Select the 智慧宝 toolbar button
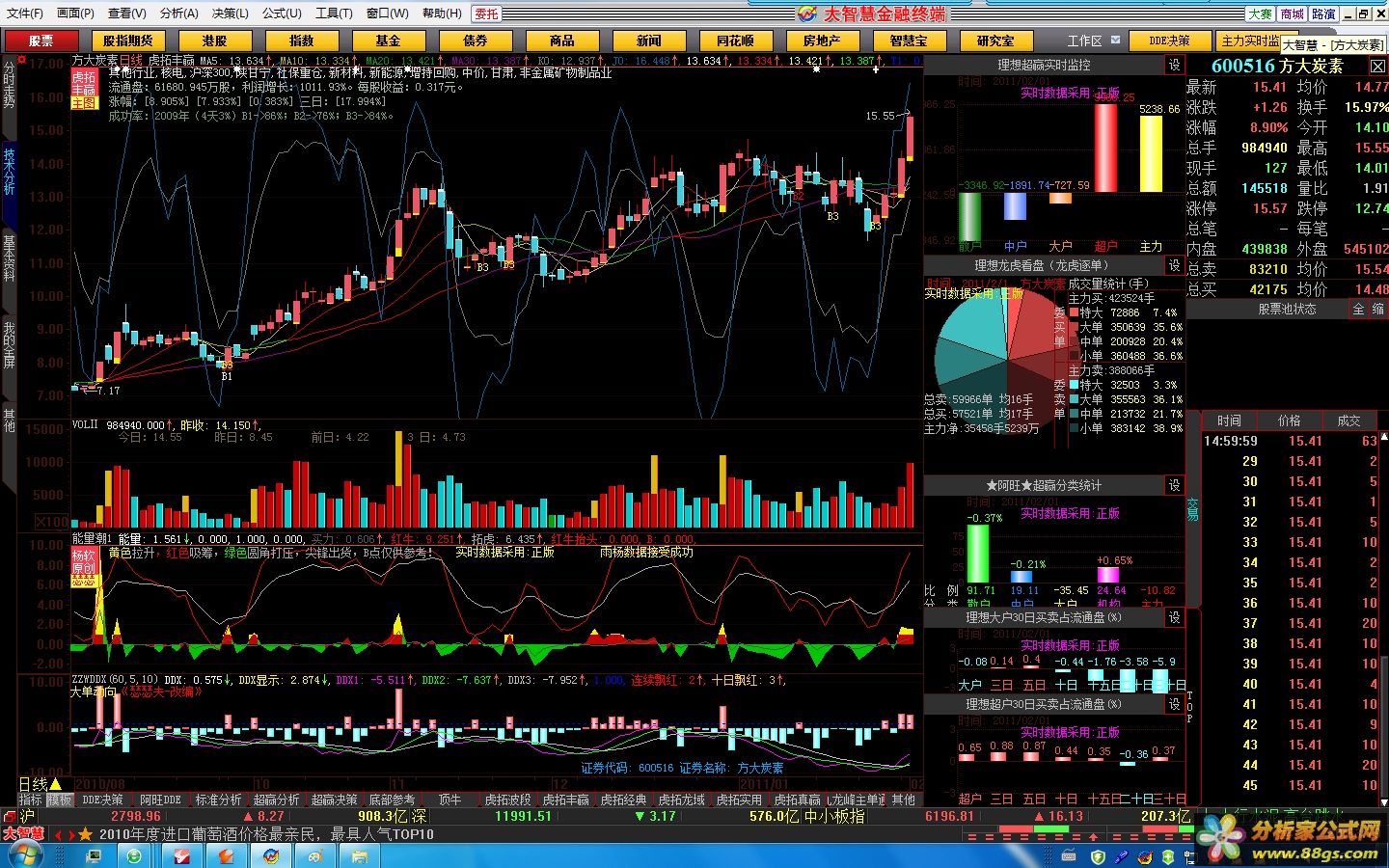 910,41
